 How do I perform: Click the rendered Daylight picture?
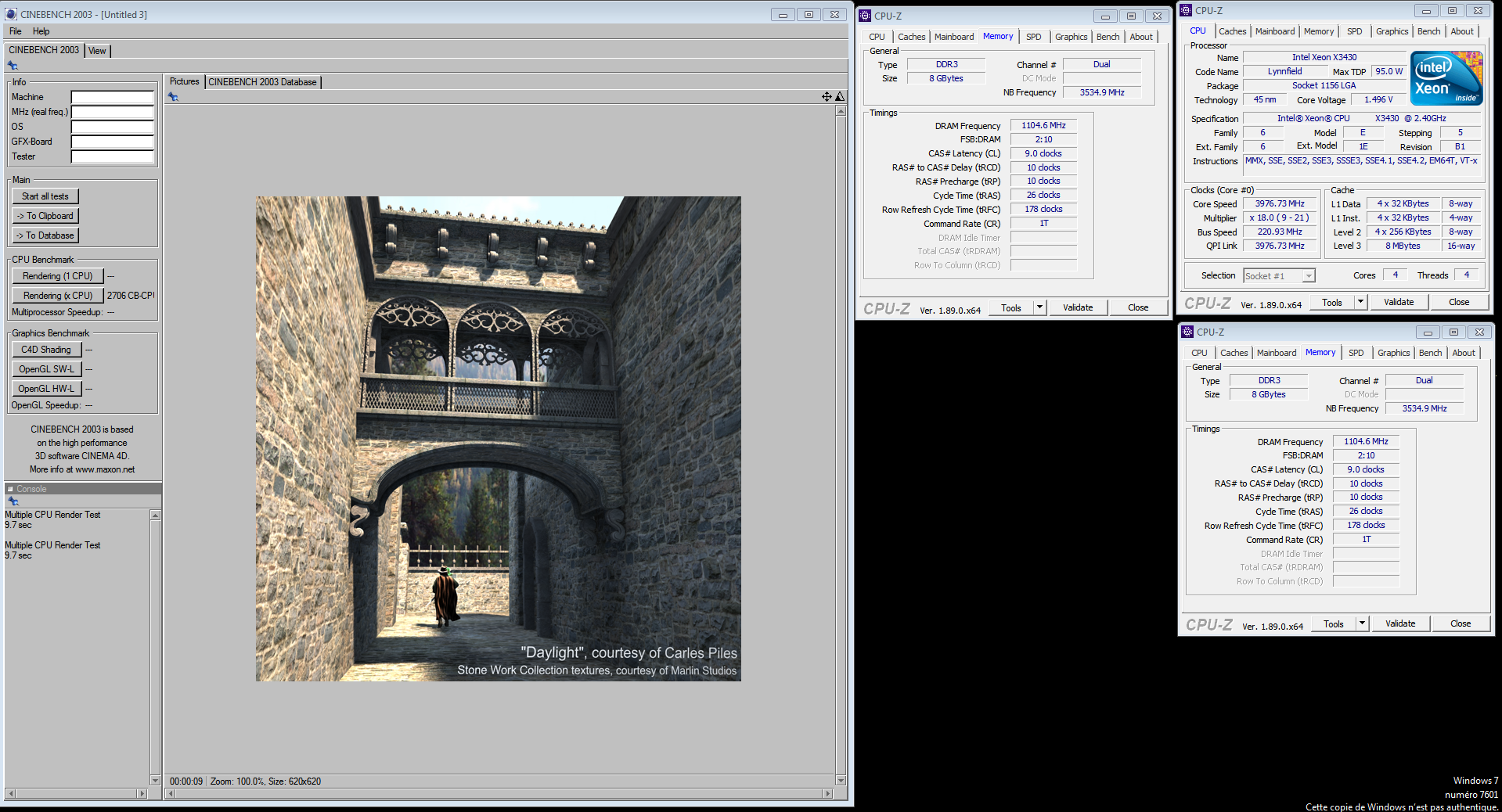tap(498, 438)
